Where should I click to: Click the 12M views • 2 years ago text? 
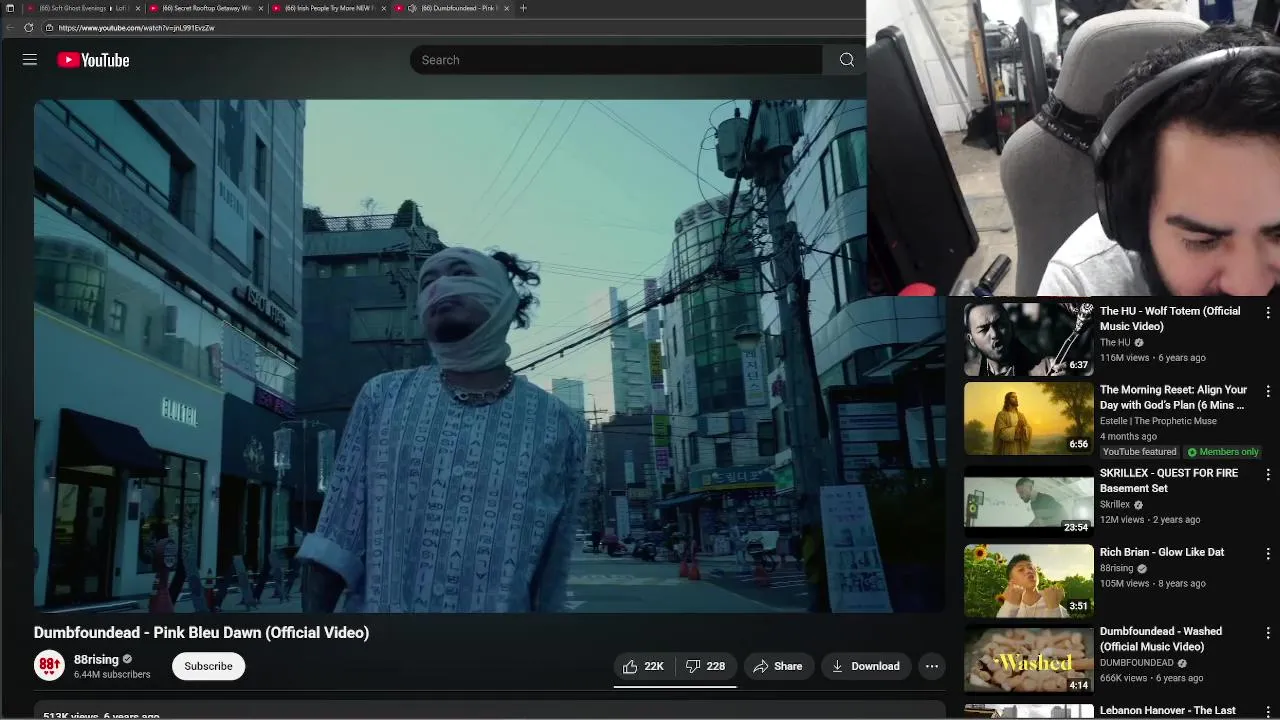1150,520
